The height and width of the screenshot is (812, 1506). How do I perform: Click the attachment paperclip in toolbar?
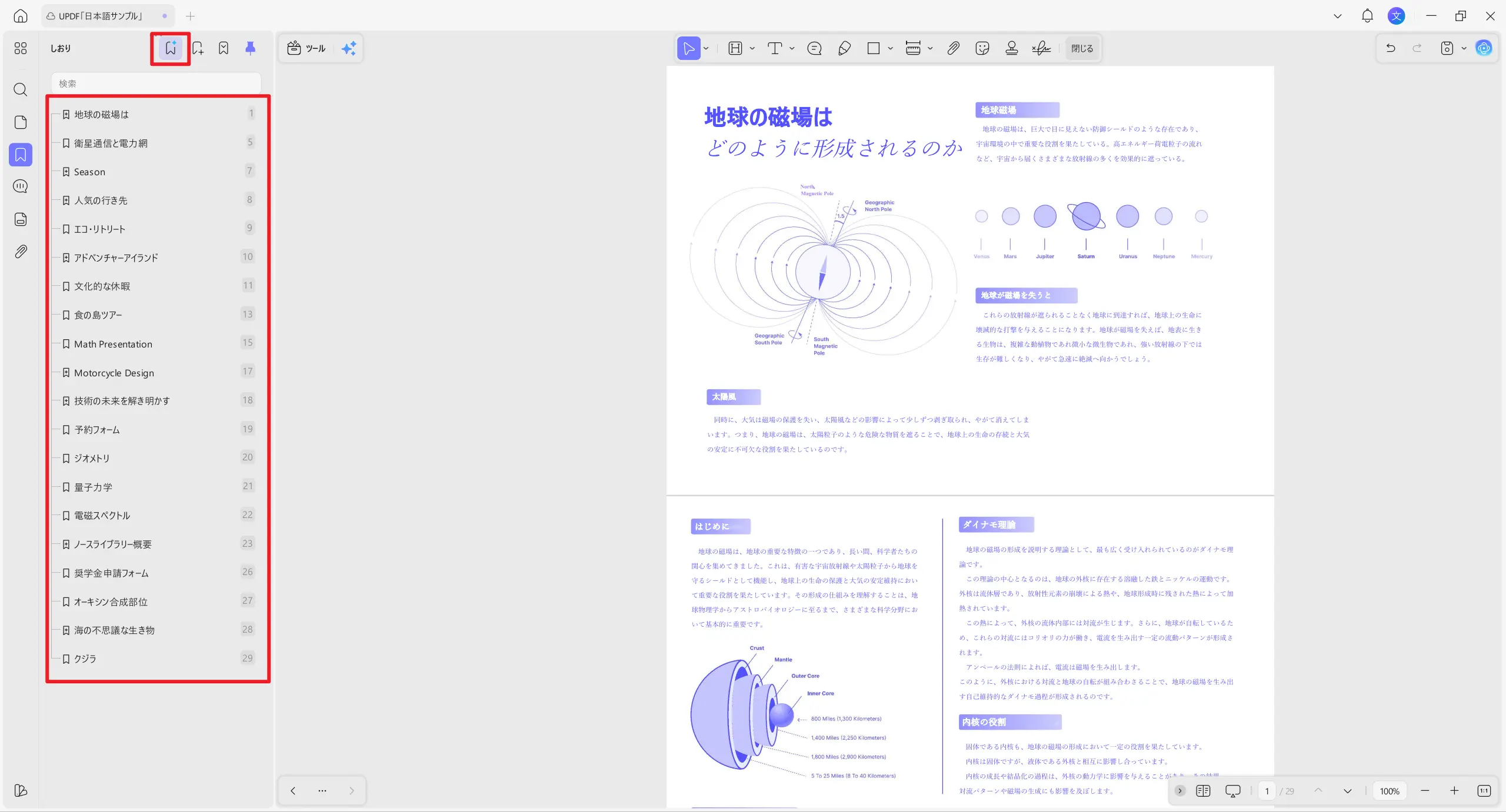953,48
